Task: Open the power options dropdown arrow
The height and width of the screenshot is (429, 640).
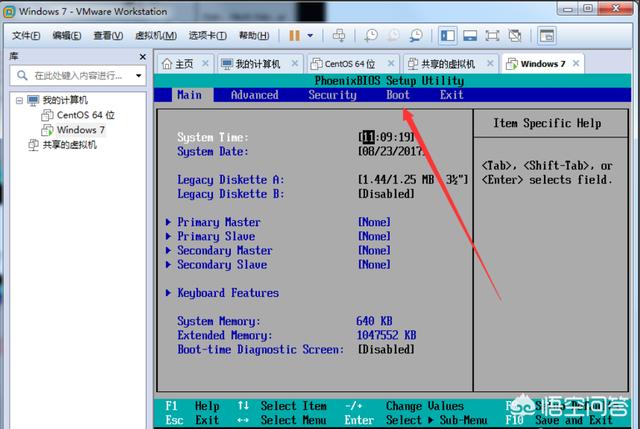Action: click(310, 36)
